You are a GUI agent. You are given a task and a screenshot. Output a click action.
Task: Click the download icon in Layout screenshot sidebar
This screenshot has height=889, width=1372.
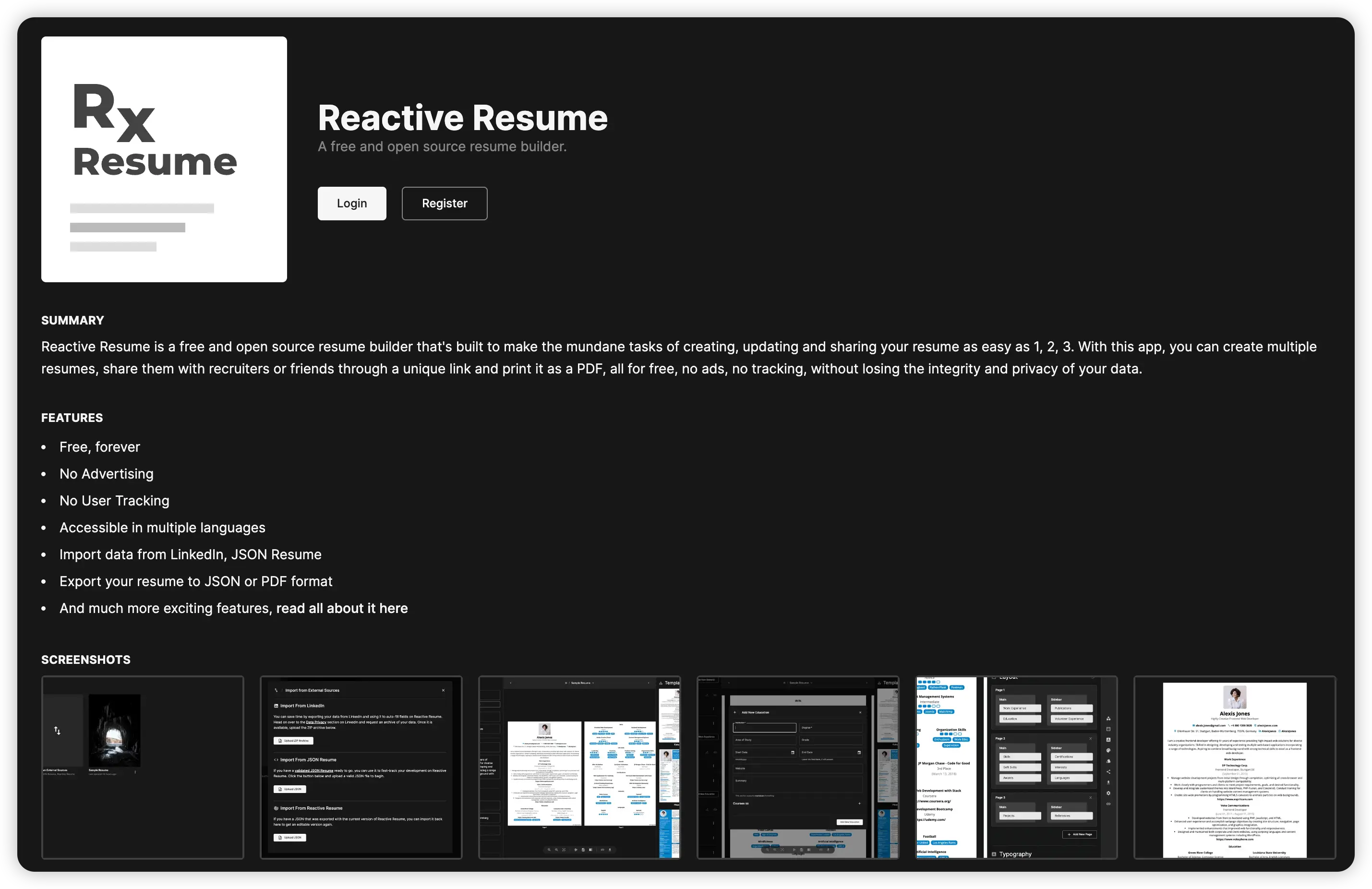pyautogui.click(x=1108, y=782)
